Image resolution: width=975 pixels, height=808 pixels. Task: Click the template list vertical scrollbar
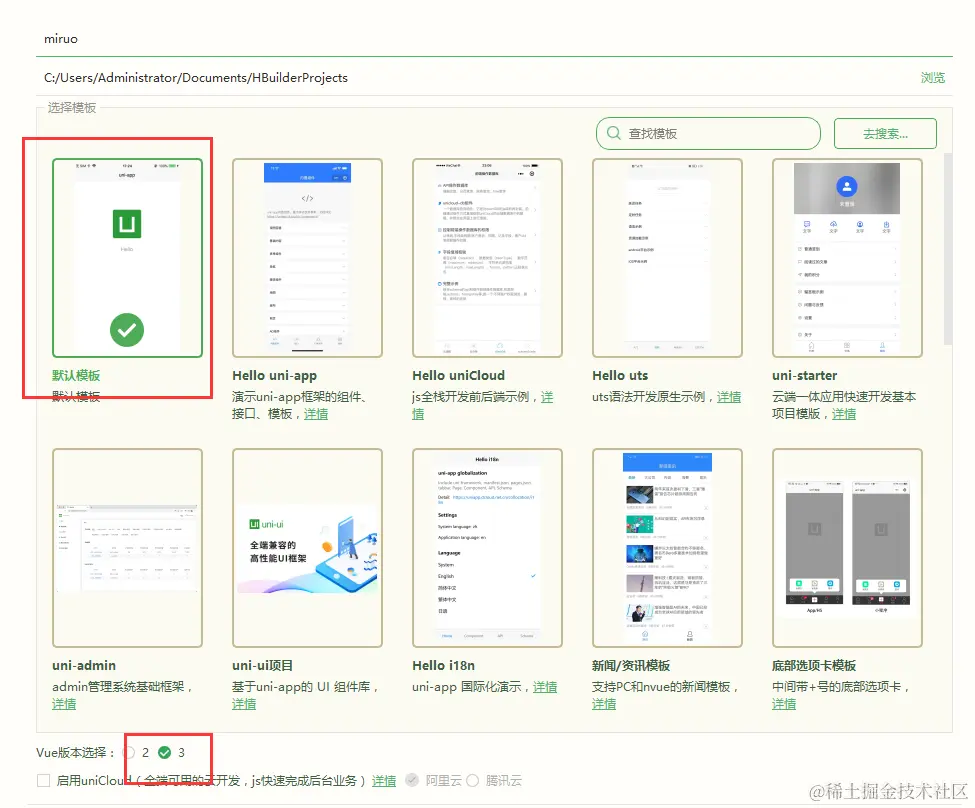point(948,249)
